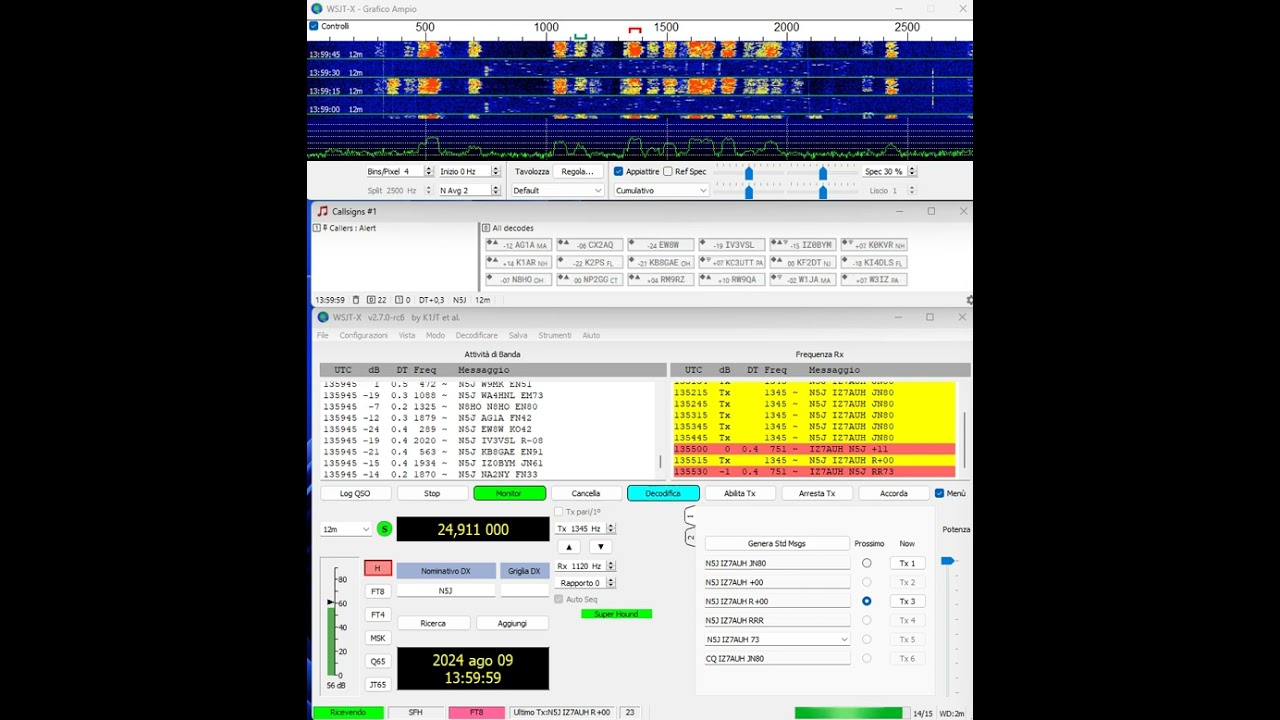Click the green S split indicator
Screen dimensions: 1280x720
(x=384, y=529)
